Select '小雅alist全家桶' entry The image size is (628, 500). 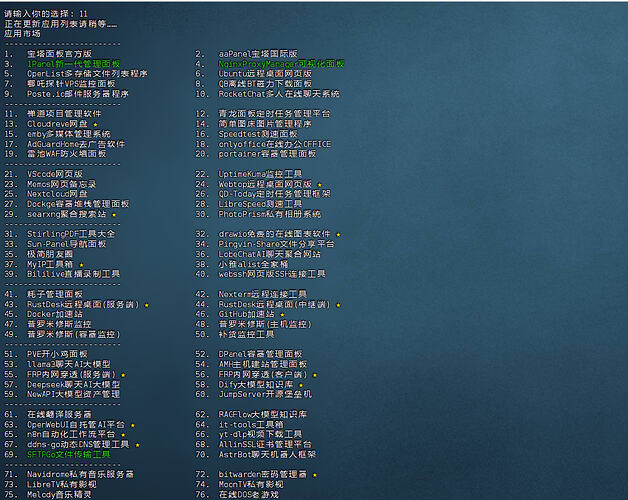[253, 264]
